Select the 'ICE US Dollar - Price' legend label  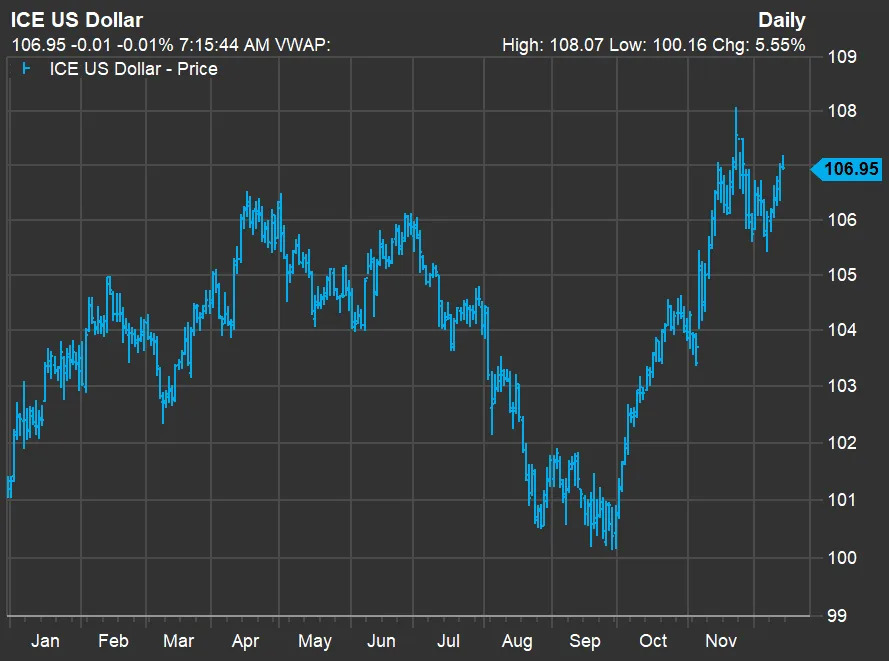(x=134, y=69)
